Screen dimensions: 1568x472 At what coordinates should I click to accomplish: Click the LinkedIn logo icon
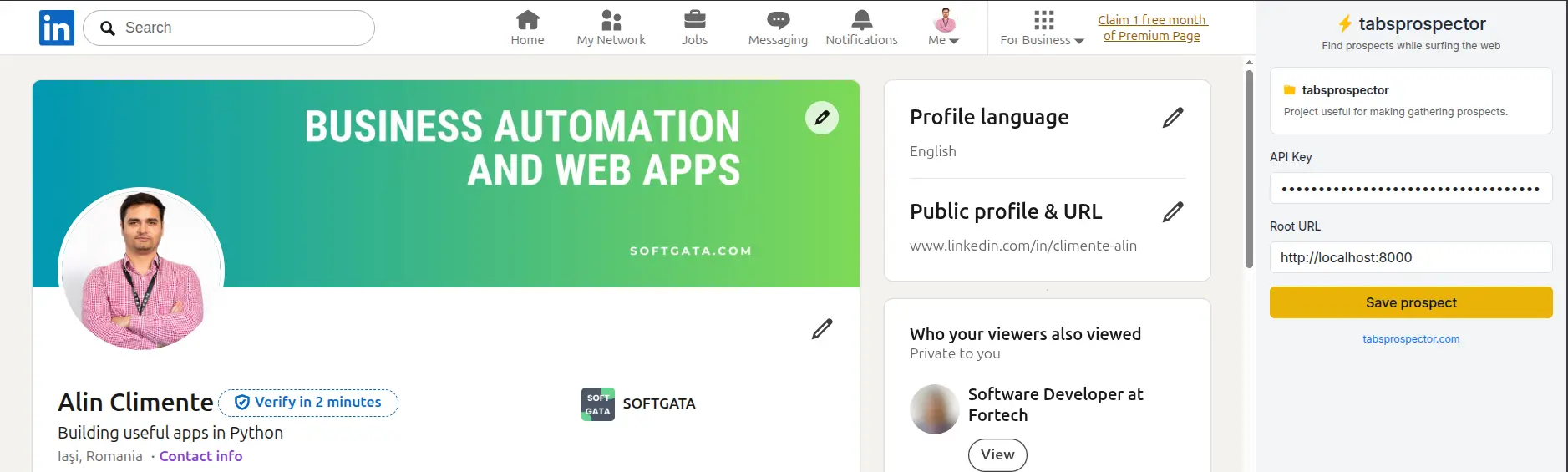[x=57, y=28]
